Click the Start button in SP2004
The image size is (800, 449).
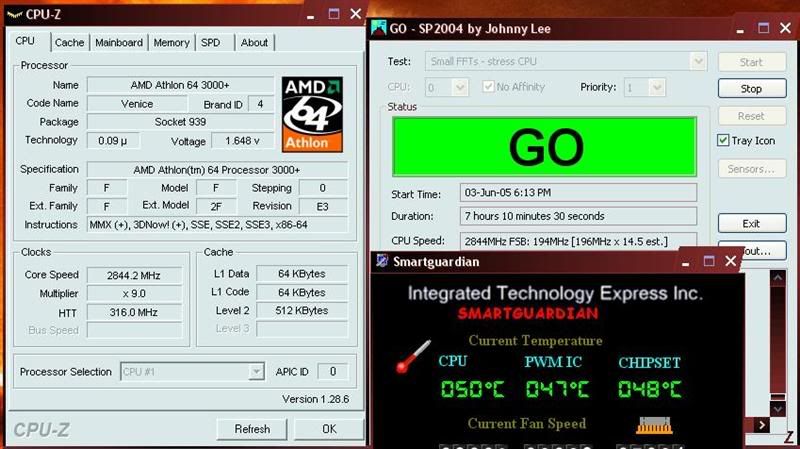tap(752, 62)
